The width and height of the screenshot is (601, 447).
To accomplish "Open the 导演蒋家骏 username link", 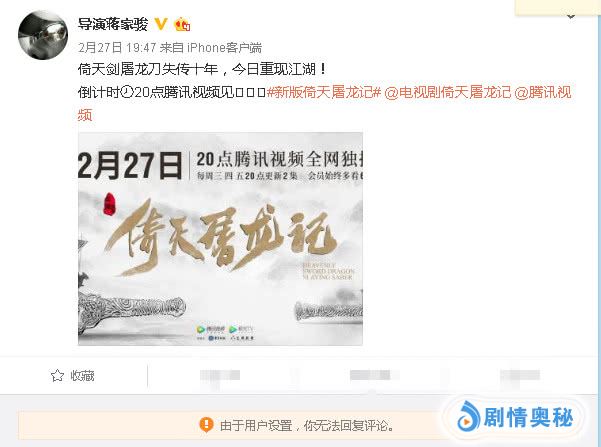I will coord(113,24).
